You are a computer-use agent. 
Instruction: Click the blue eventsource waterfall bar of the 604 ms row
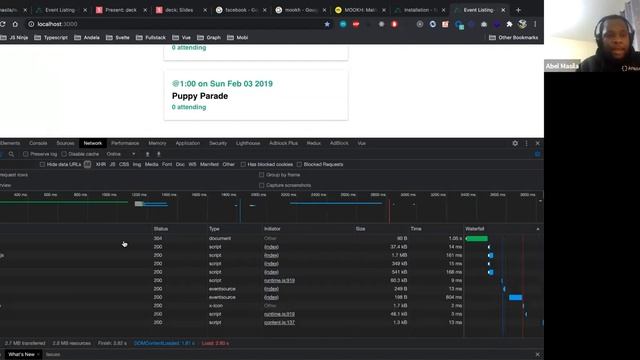[516, 298]
